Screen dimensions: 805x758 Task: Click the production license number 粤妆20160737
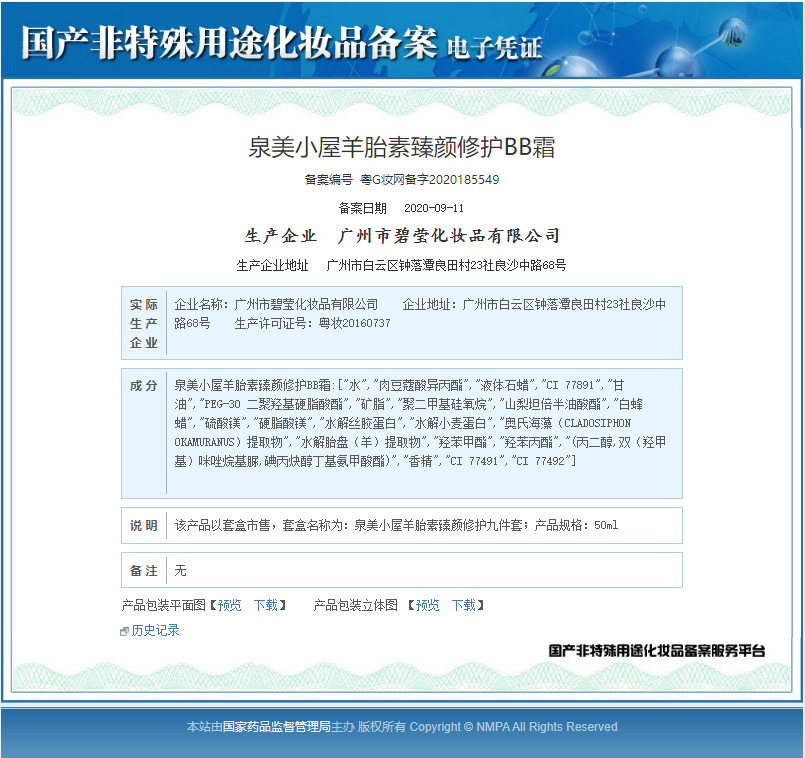[354, 323]
